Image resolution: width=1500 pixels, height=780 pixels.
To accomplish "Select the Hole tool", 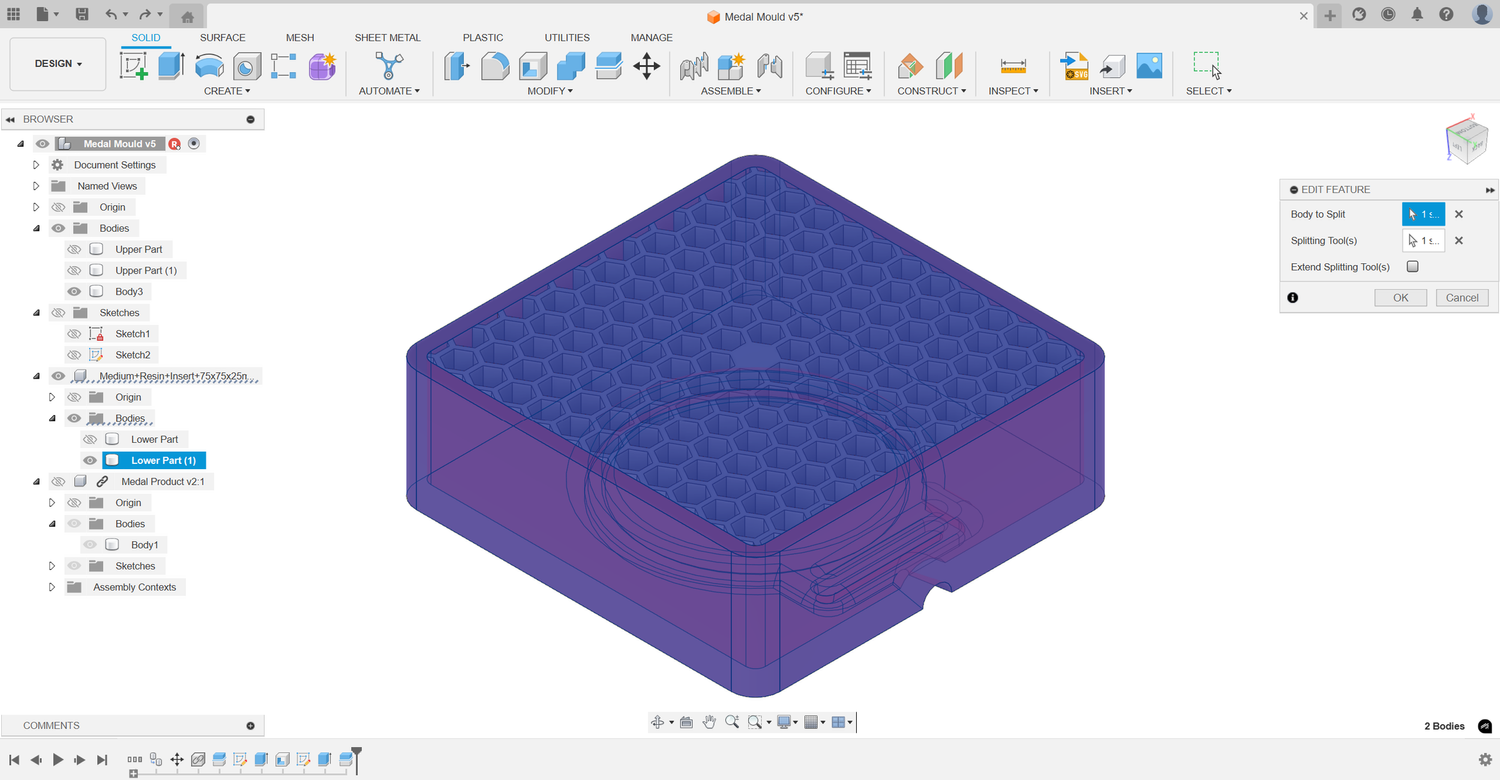I will coord(246,66).
